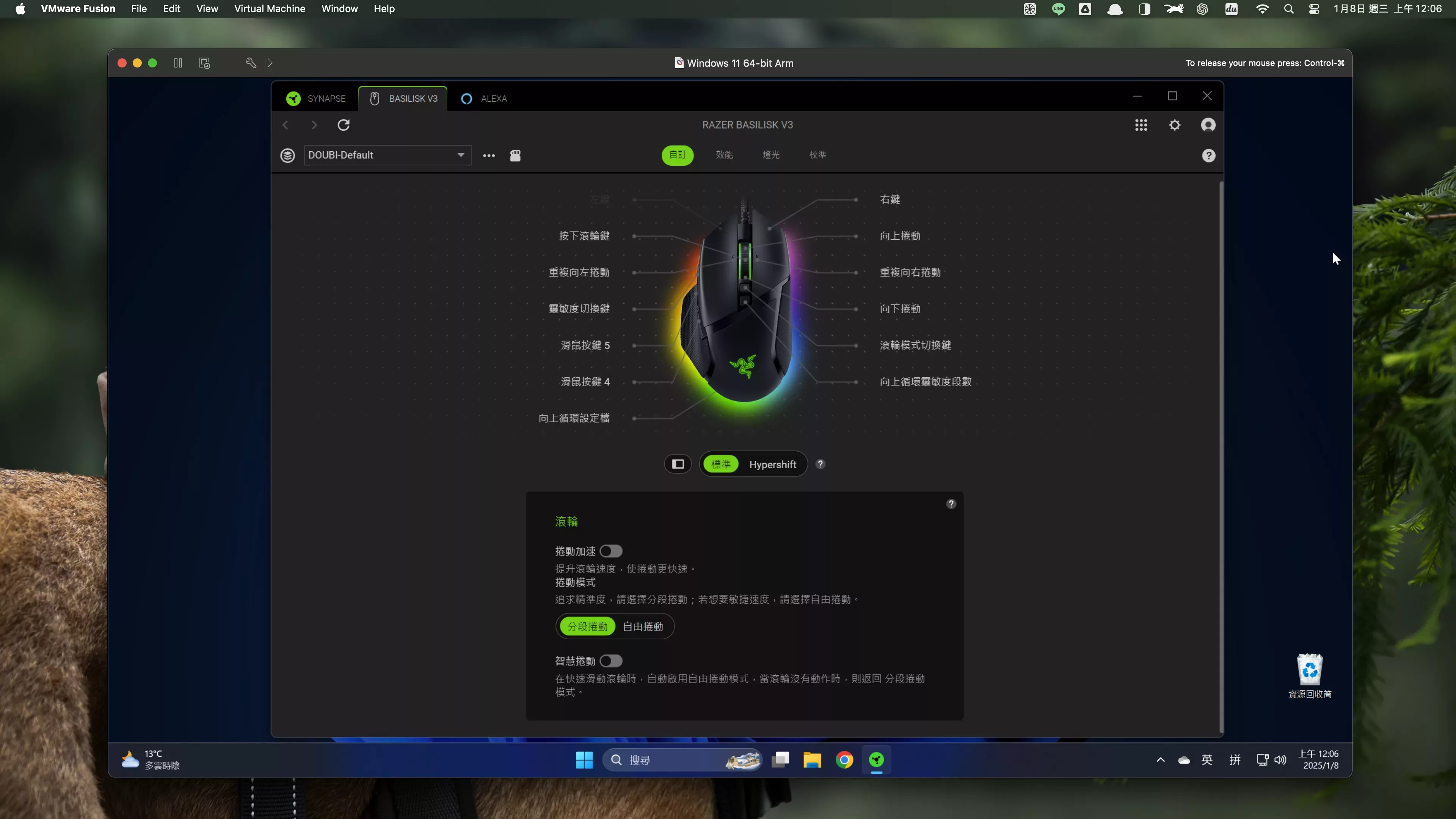Expand the DOUBI-Default profile dropdown
1456x819 pixels.
461,155
